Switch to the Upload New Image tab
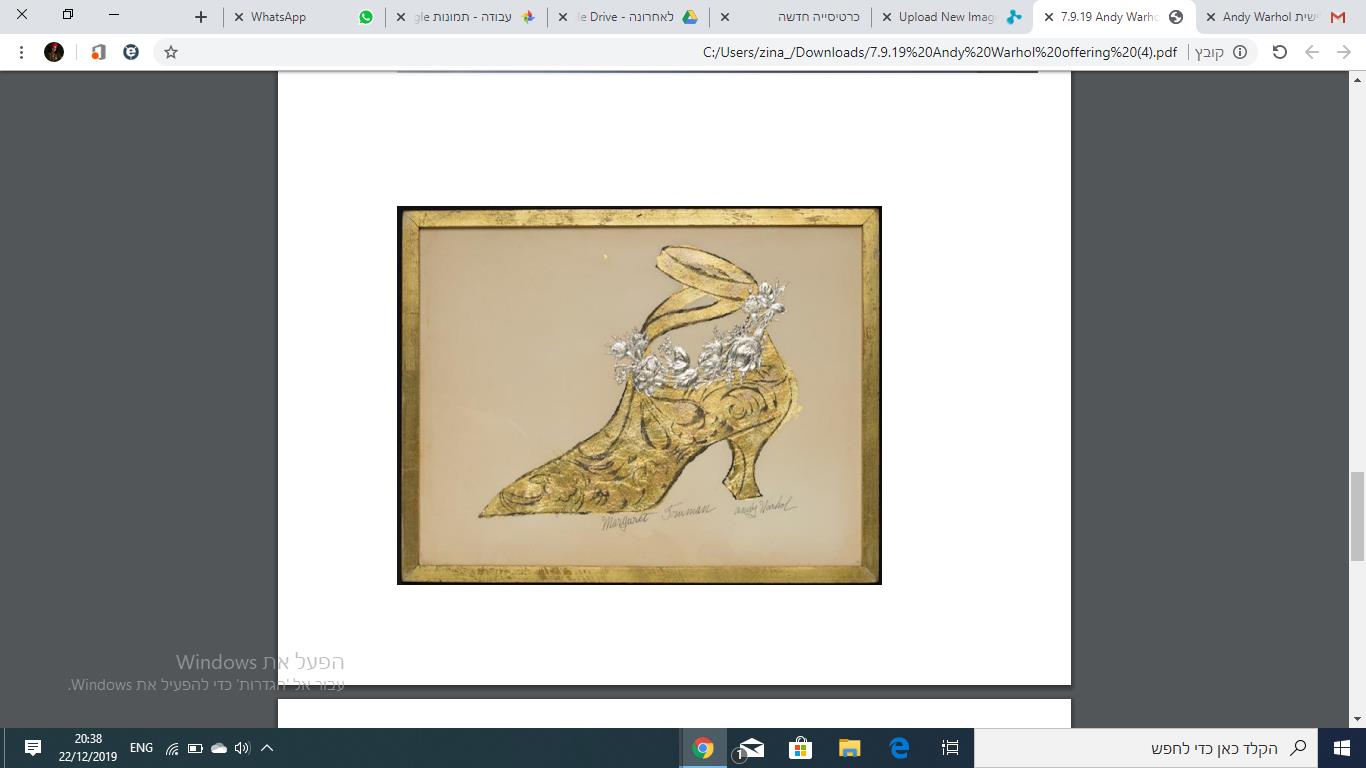Viewport: 1366px width, 768px height. pos(951,17)
